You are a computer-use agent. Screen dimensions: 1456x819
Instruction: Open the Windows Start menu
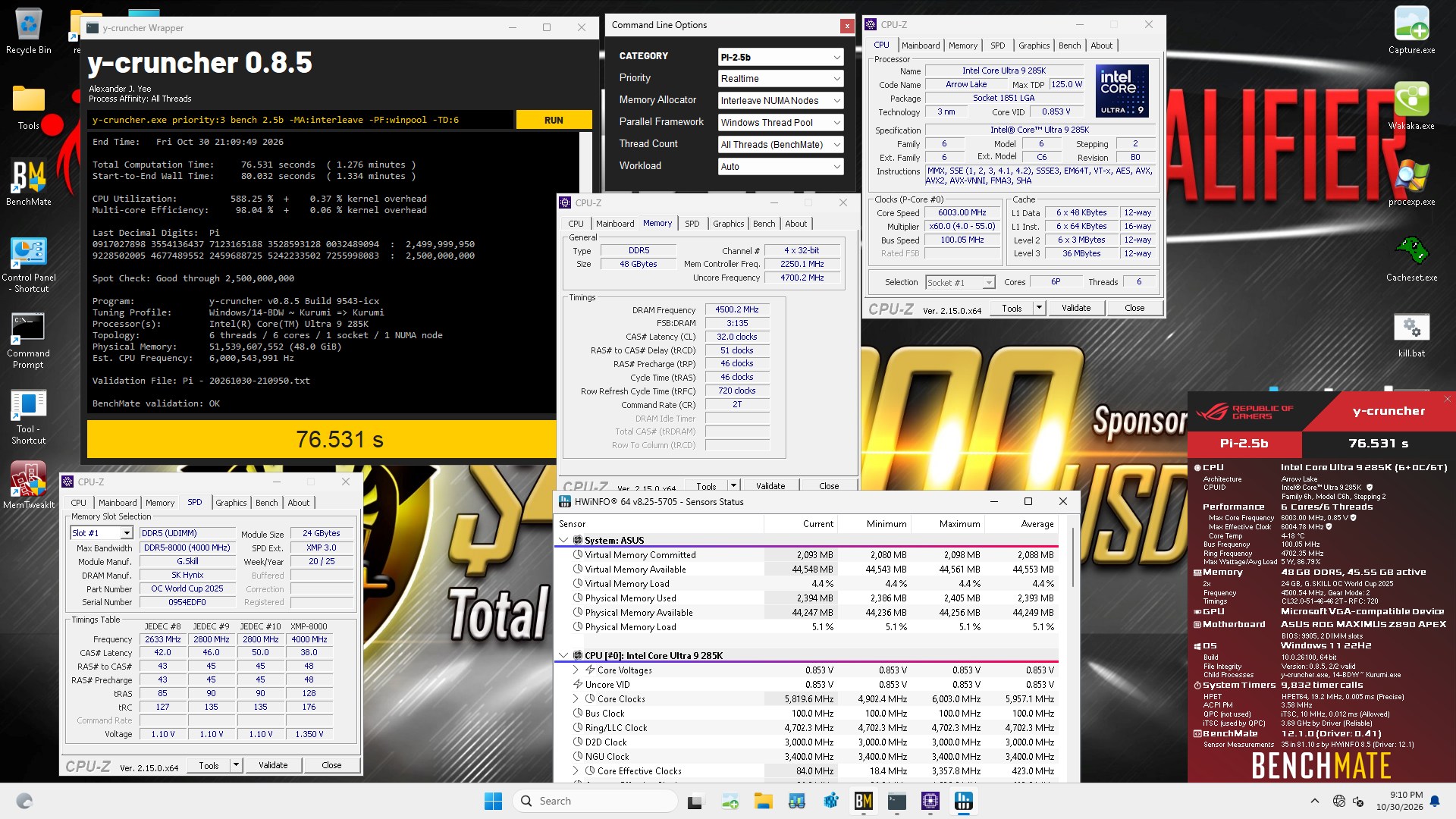click(493, 801)
